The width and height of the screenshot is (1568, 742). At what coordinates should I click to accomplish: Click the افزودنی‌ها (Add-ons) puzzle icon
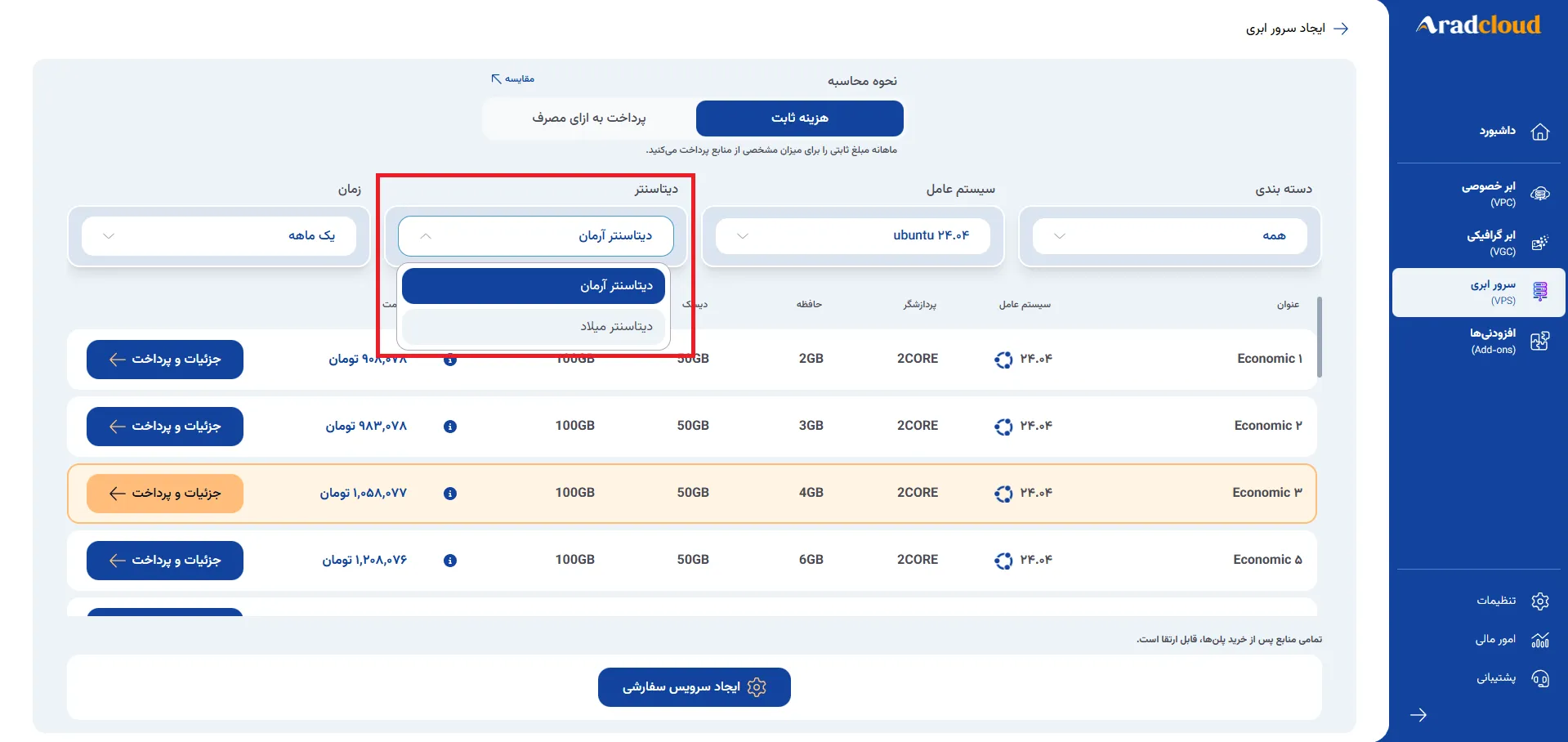[x=1539, y=342]
